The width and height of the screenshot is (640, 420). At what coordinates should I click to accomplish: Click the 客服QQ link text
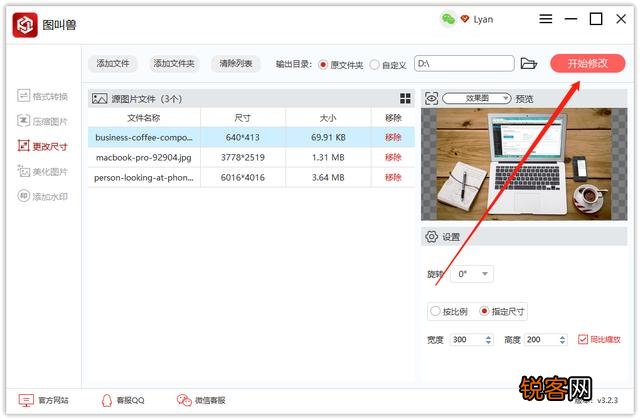pyautogui.click(x=130, y=400)
